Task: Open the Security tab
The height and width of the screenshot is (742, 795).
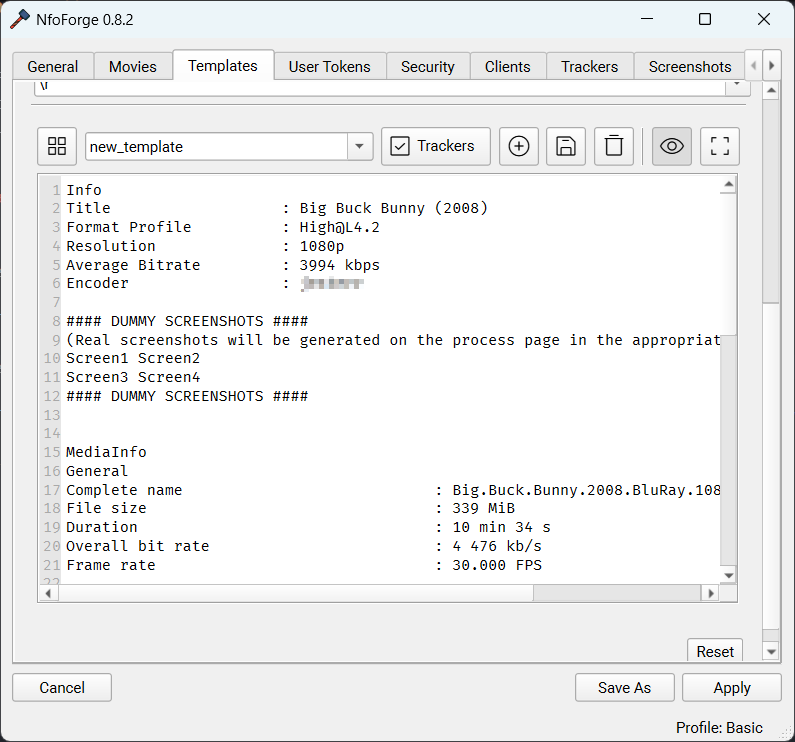Action: click(x=428, y=66)
